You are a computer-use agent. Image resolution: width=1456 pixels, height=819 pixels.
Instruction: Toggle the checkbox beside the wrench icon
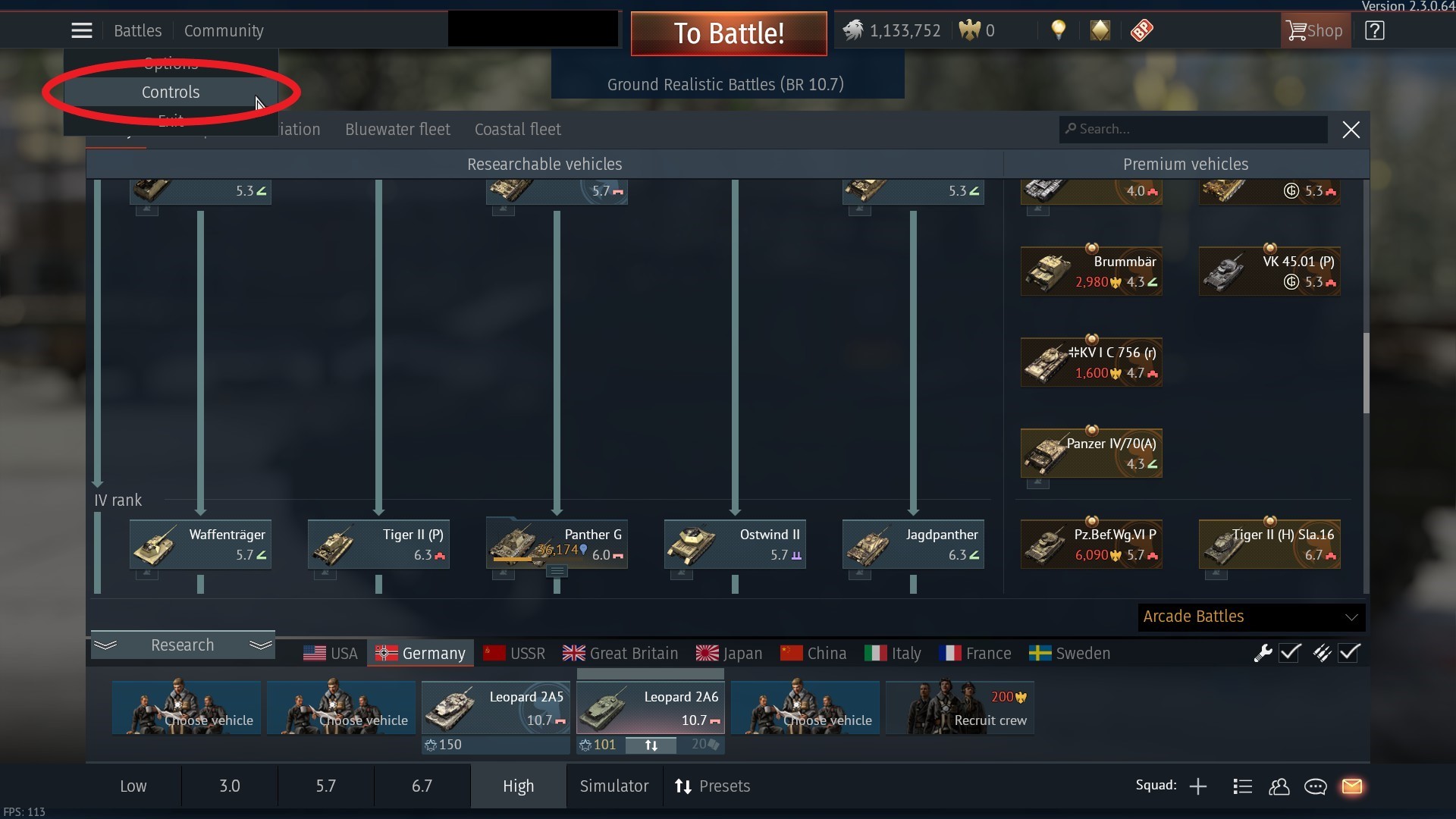click(x=1290, y=653)
